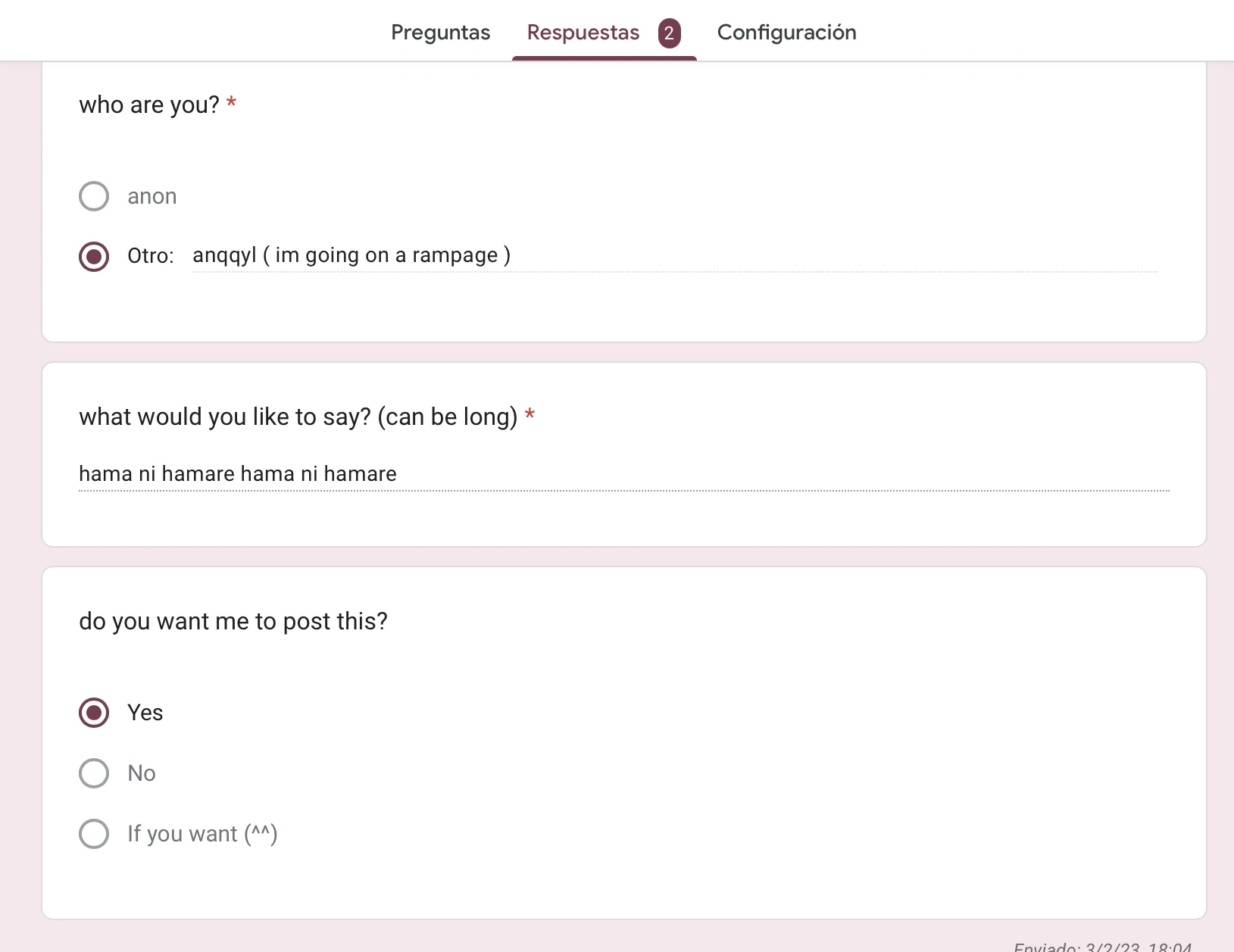The image size is (1234, 952).
Task: Click the 'Otro:' label text
Action: tap(151, 256)
